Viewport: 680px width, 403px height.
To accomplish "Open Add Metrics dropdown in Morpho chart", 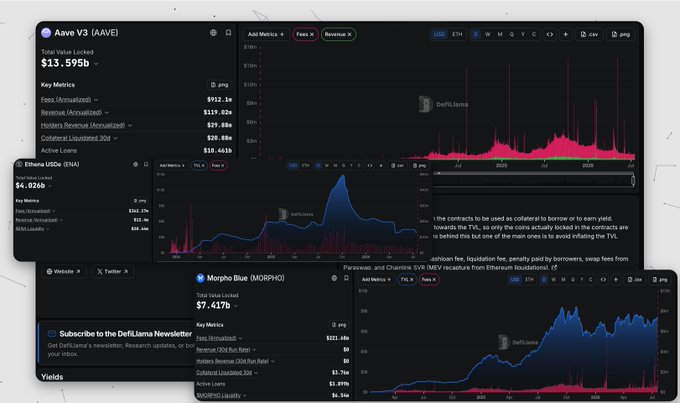I will tap(376, 279).
